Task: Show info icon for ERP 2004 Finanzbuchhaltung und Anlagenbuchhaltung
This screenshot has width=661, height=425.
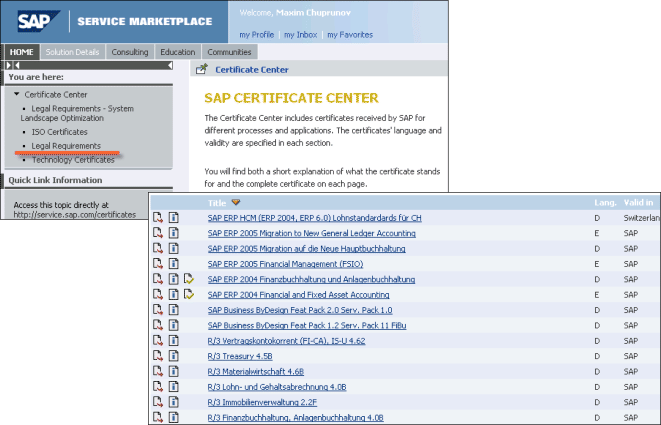Action: (x=174, y=279)
